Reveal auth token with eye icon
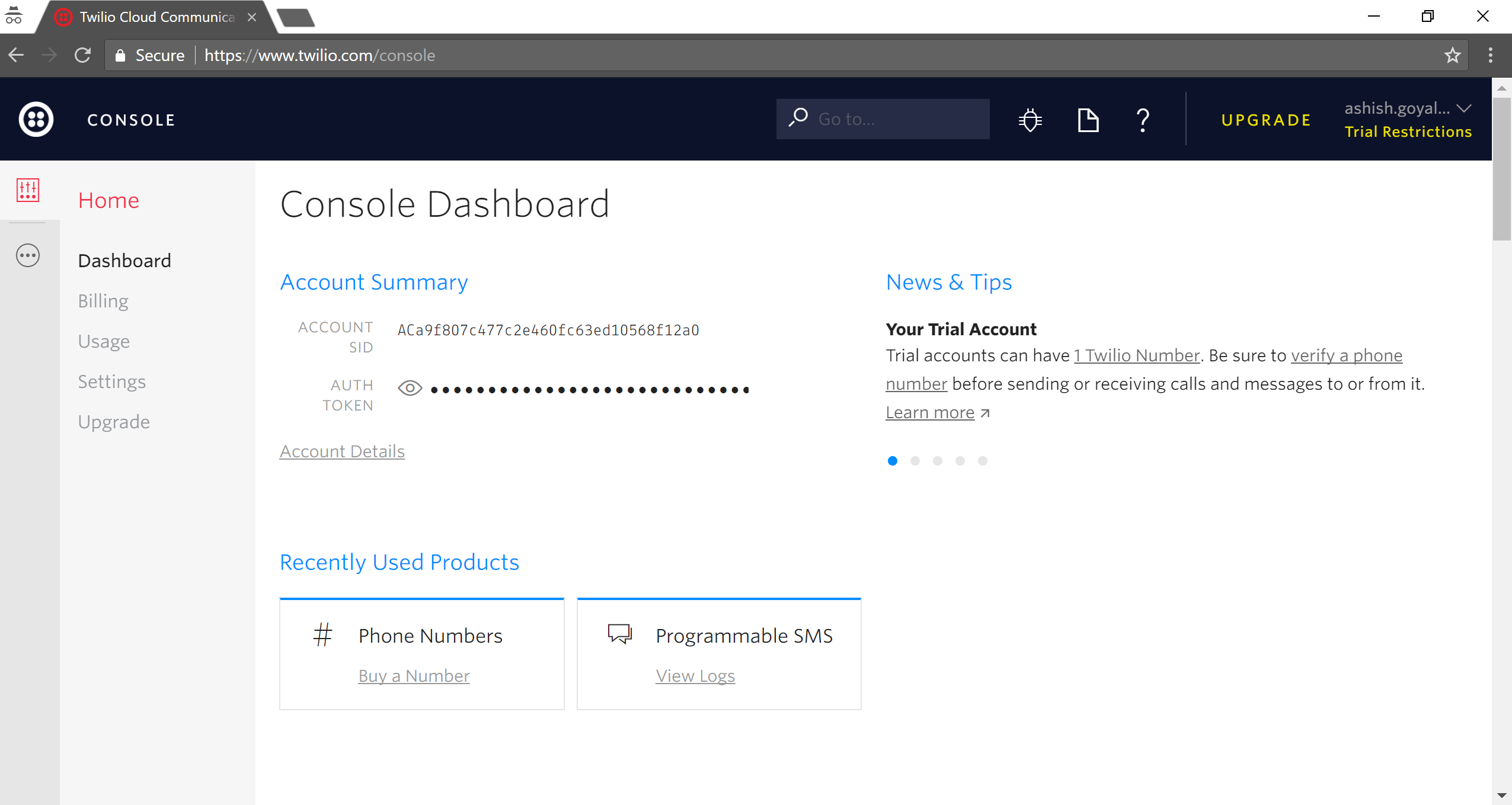Image resolution: width=1512 pixels, height=805 pixels. click(x=410, y=389)
